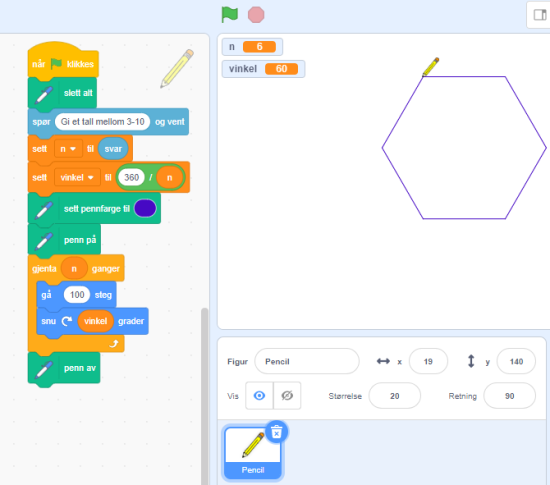
Task: Click the green flag to run the program
Action: coord(230,15)
